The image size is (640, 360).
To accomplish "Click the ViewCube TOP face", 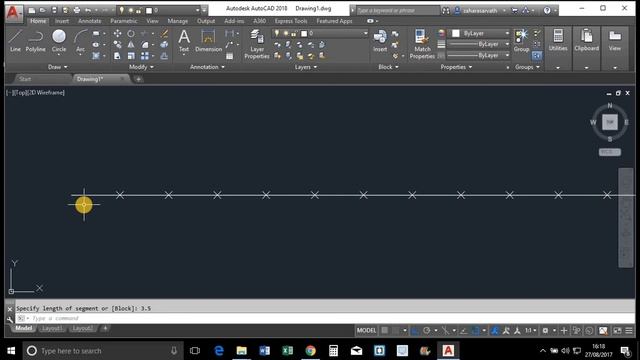I will 610,122.
